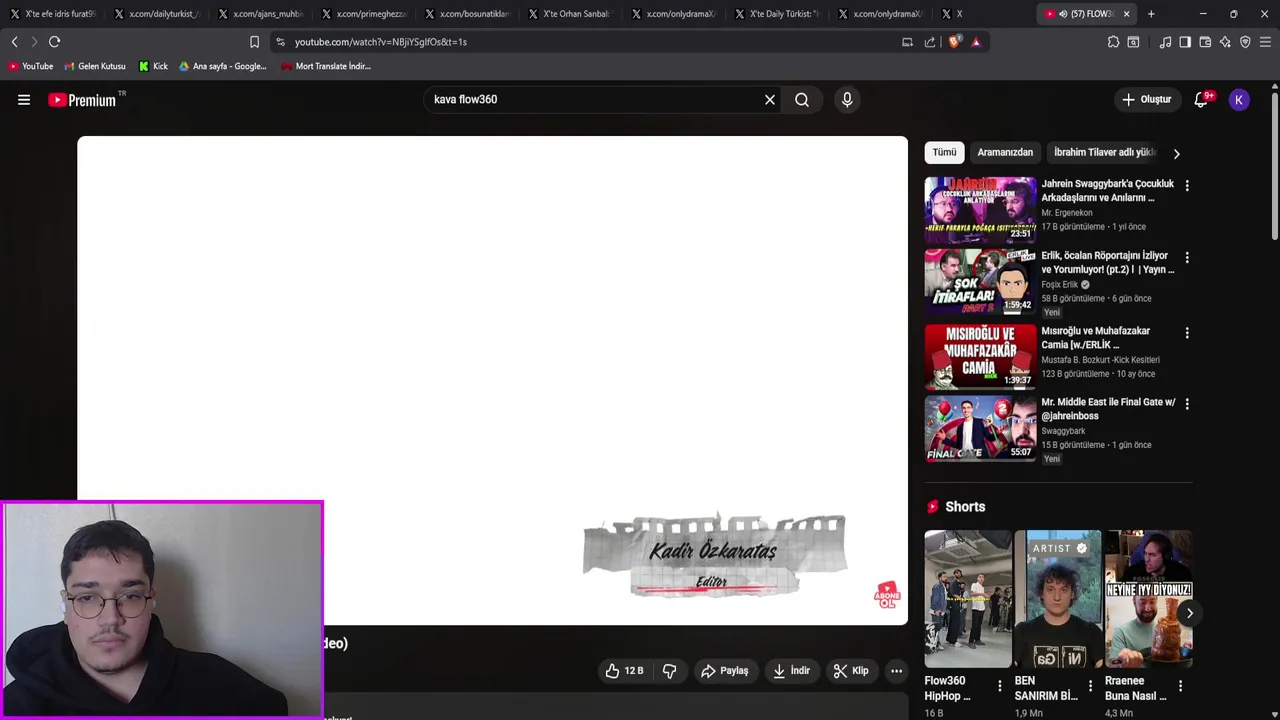The height and width of the screenshot is (720, 1280).
Task: Click the Paylaş share button
Action: click(725, 671)
